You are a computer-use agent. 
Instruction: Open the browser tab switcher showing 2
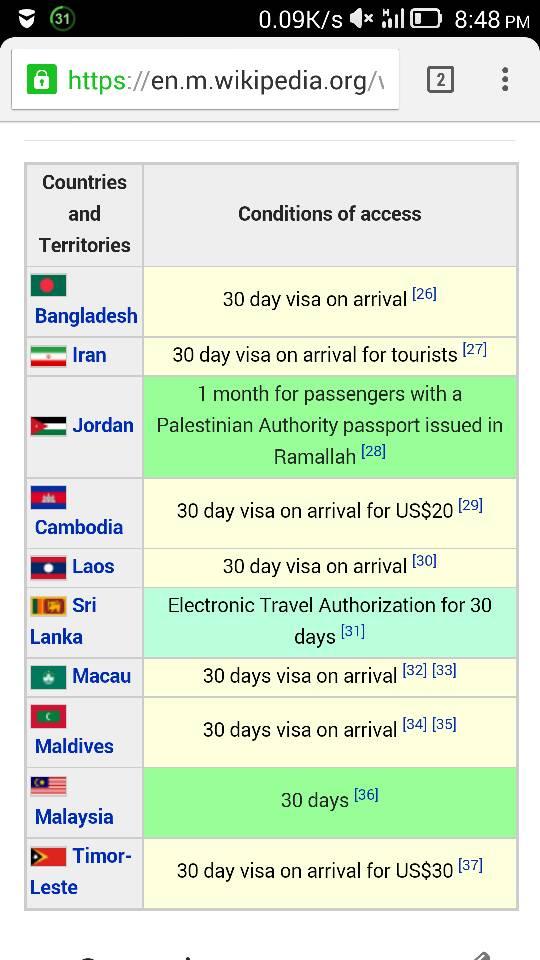(440, 80)
